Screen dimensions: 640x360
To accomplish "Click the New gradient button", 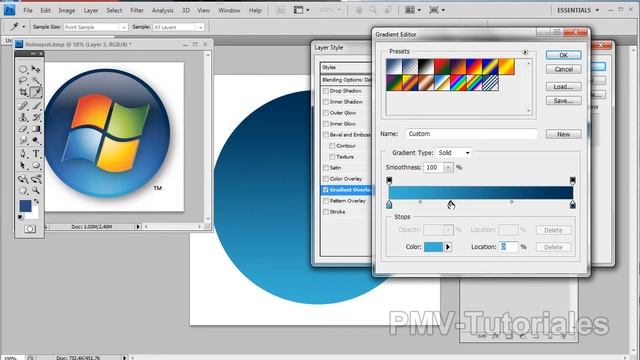I will pyautogui.click(x=563, y=134).
